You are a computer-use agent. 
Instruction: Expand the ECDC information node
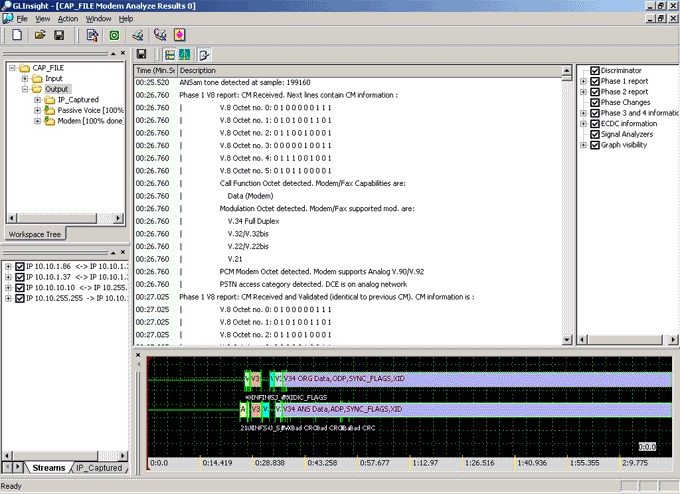pyautogui.click(x=583, y=124)
